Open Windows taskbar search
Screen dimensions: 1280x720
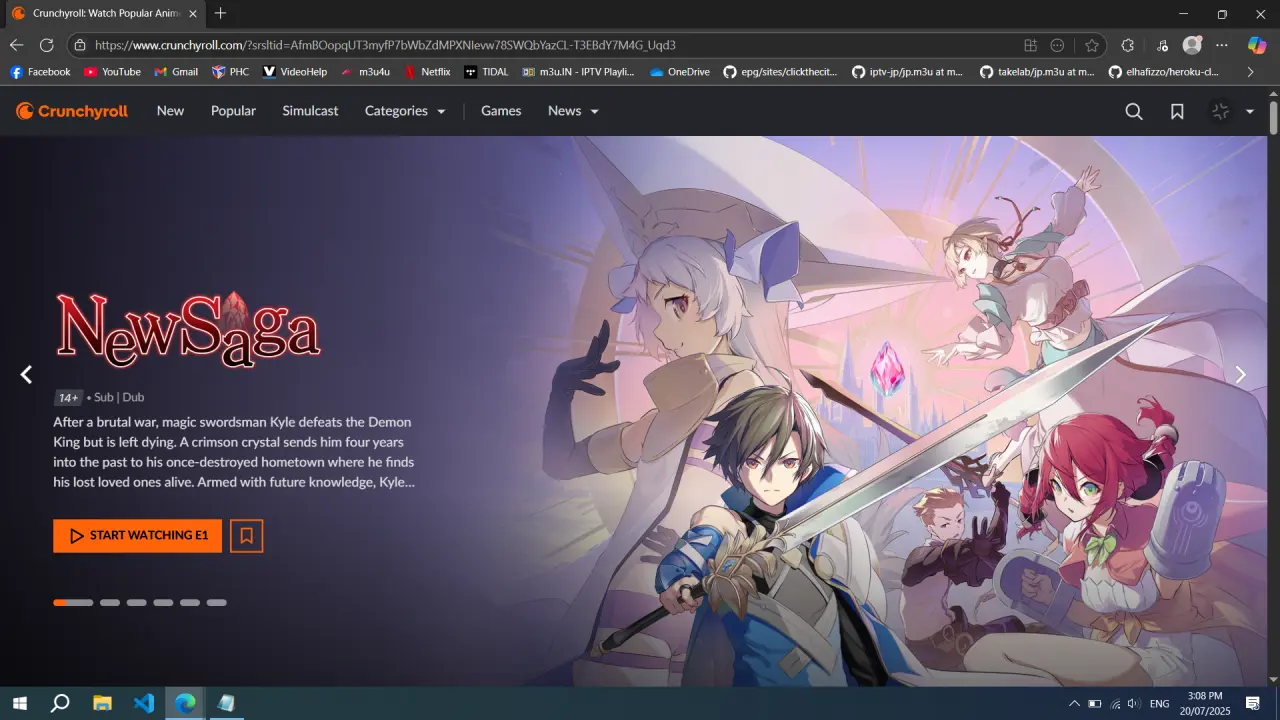pyautogui.click(x=60, y=703)
